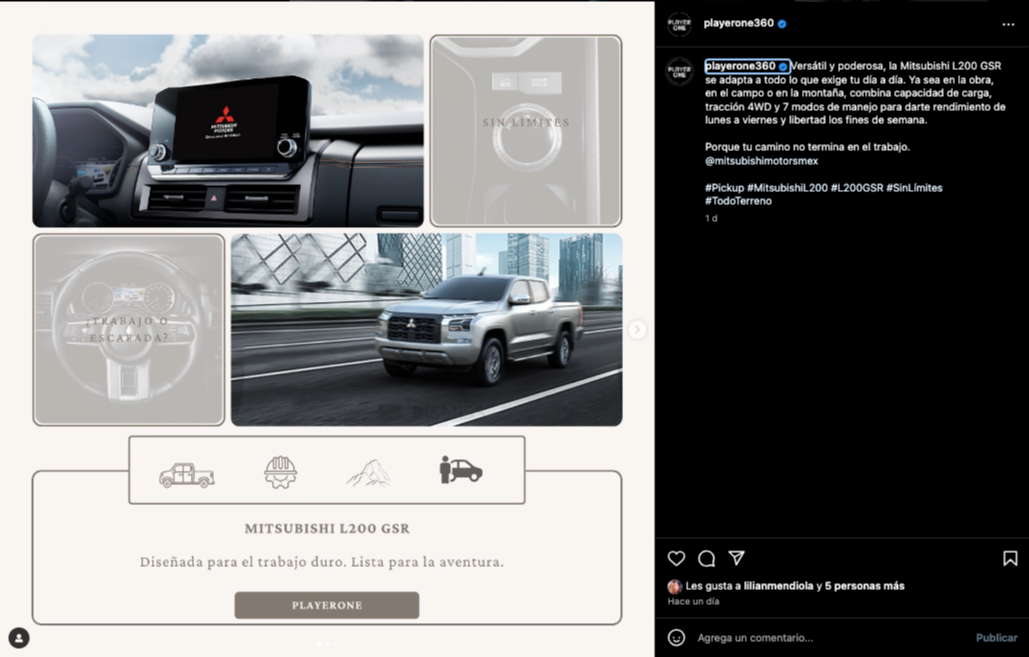Image resolution: width=1029 pixels, height=657 pixels.
Task: Open comments via the speech bubble icon
Action: [707, 559]
